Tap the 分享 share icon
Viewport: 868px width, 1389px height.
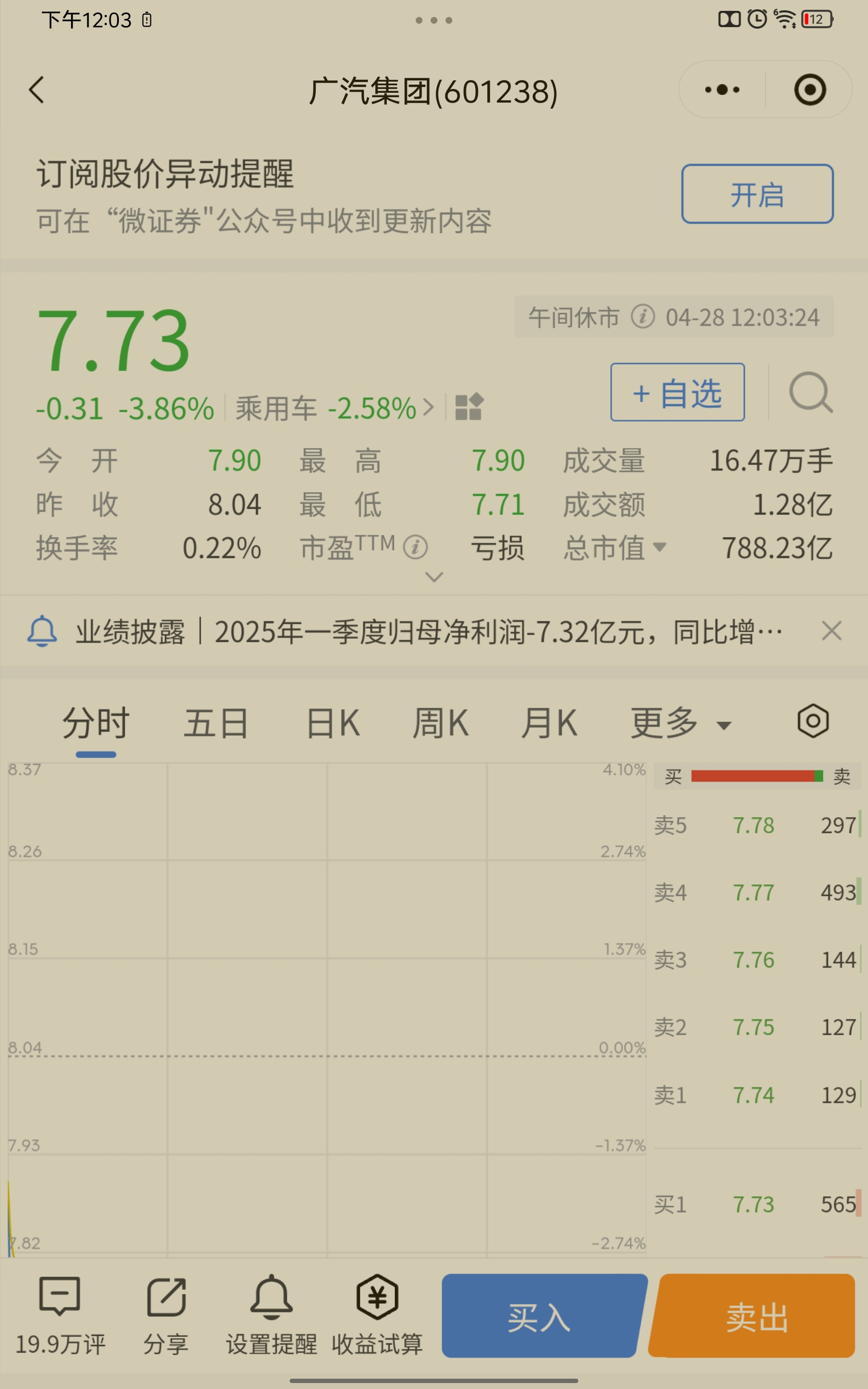point(166,1297)
